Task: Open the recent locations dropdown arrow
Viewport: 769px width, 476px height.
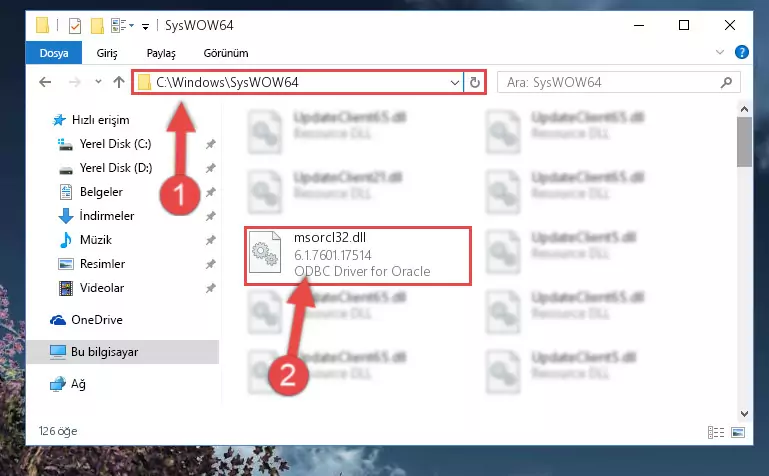Action: coord(98,81)
